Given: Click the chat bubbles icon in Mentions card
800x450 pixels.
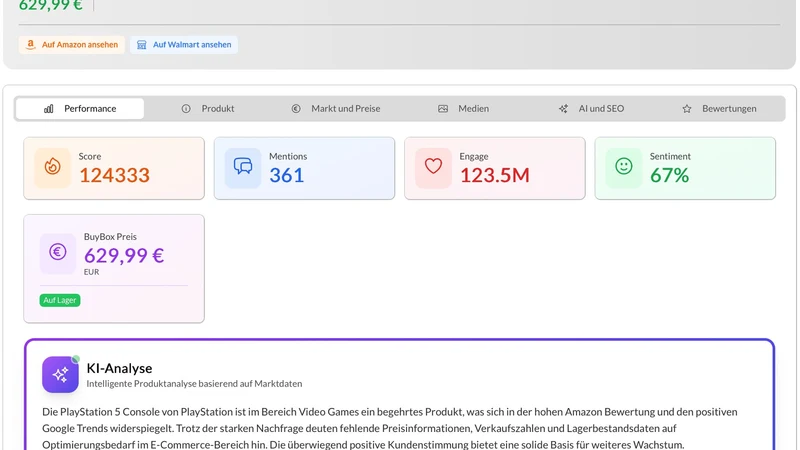Looking at the screenshot, I should click(243, 167).
